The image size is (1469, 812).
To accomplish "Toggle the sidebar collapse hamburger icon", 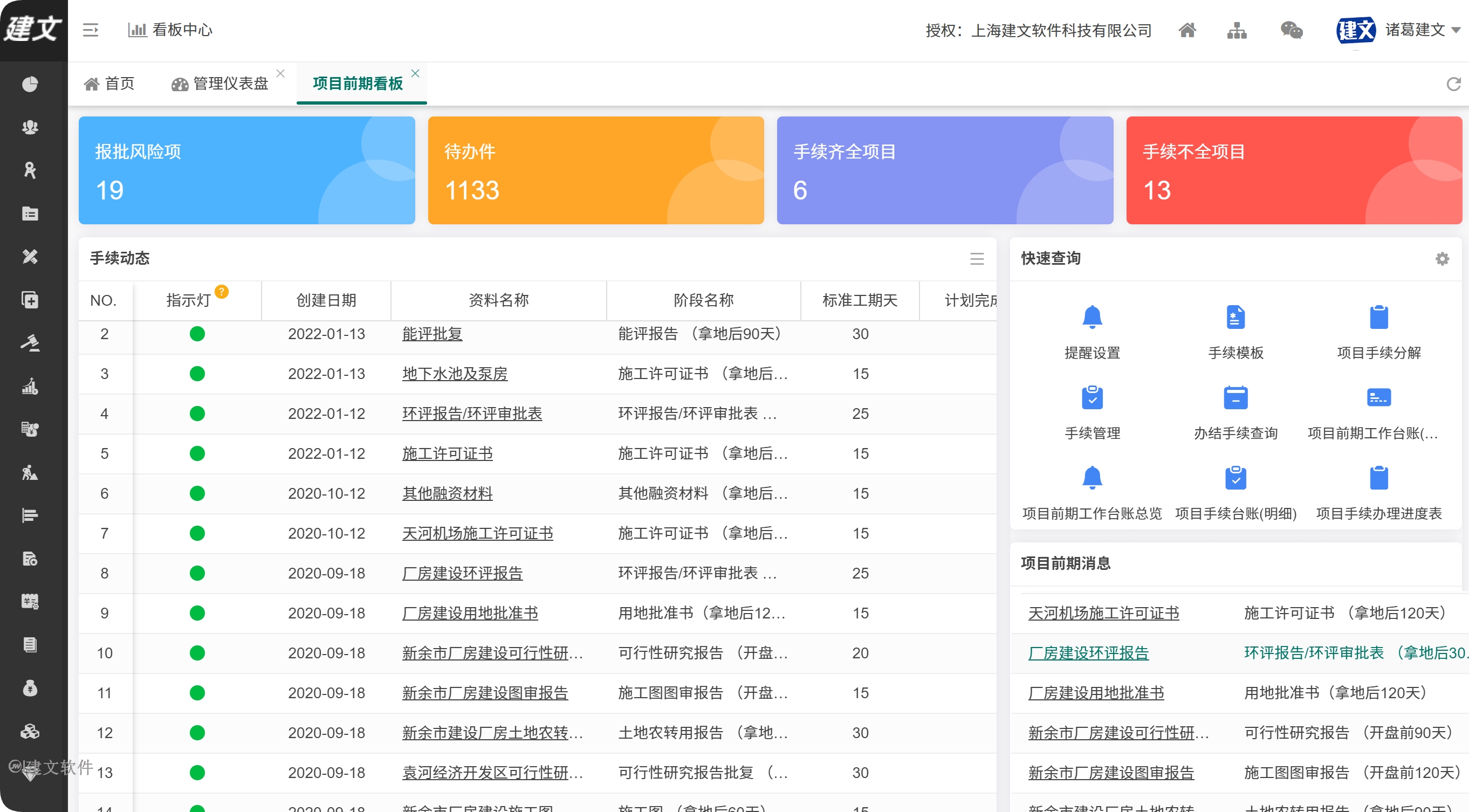I will (91, 30).
